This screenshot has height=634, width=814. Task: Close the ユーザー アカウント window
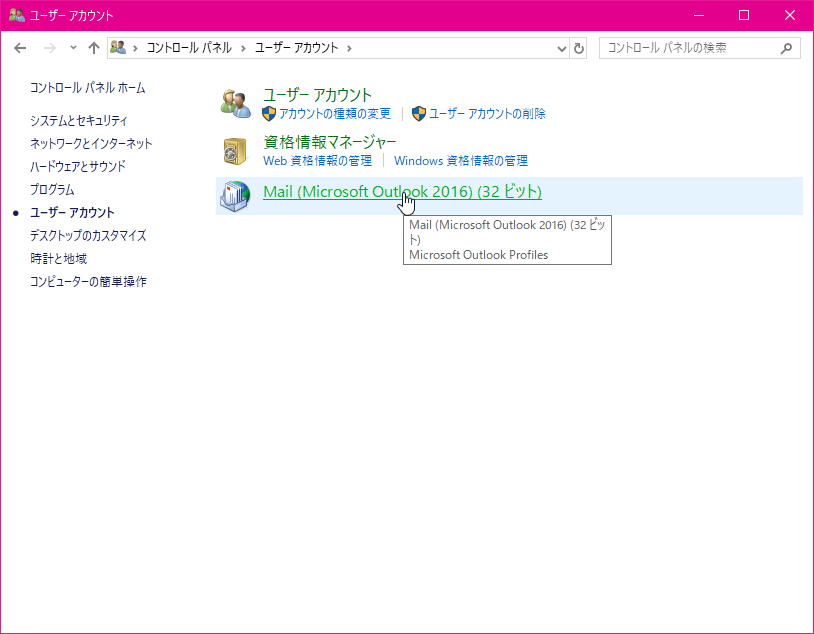click(x=790, y=15)
